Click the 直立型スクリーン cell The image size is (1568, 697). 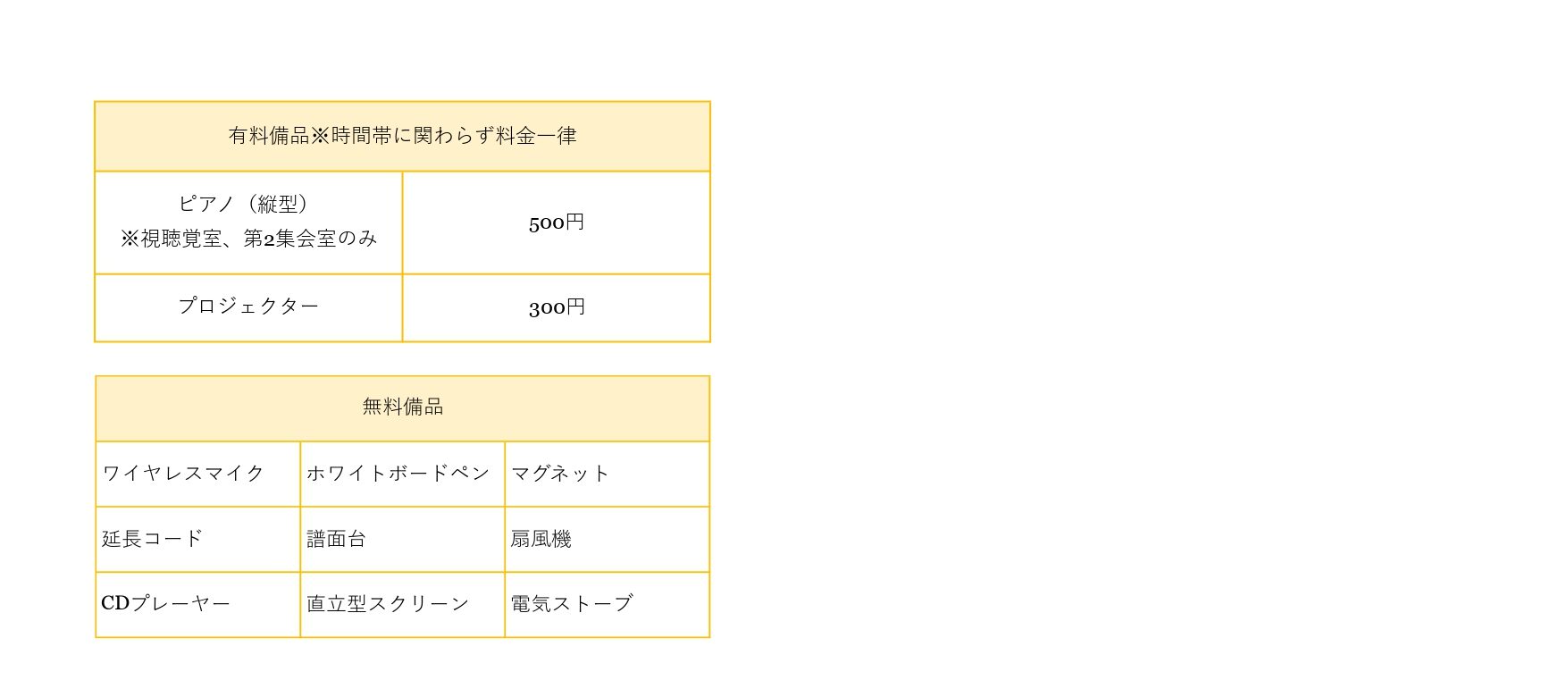pos(402,604)
